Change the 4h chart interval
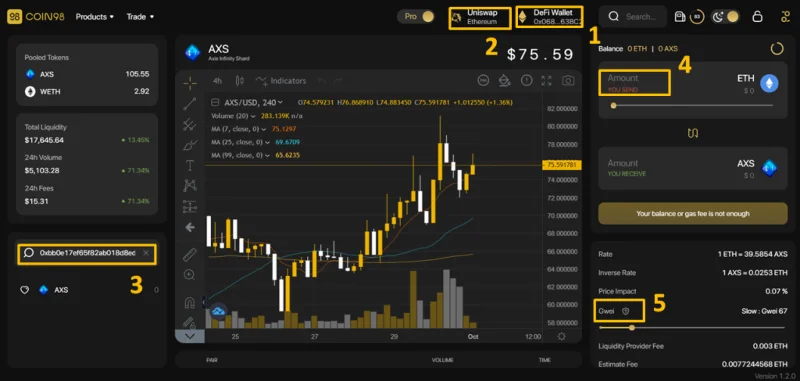This screenshot has height=381, width=800. pyautogui.click(x=217, y=81)
